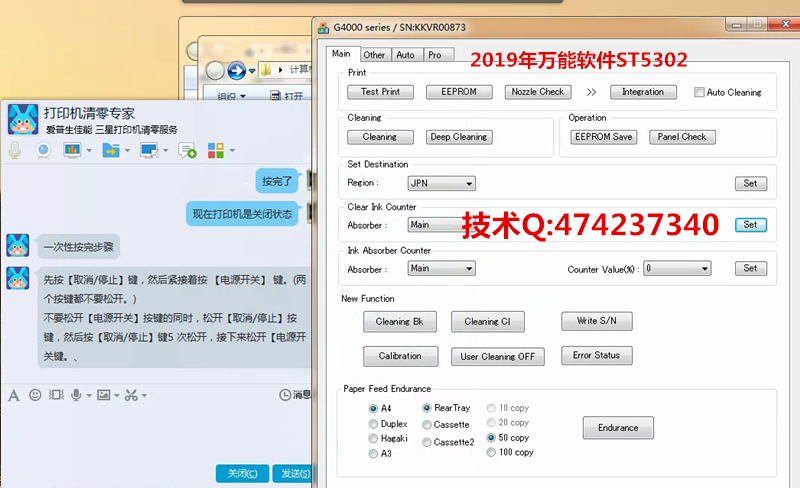Select the A4 paper radio button
This screenshot has width=800, height=488.
(373, 408)
